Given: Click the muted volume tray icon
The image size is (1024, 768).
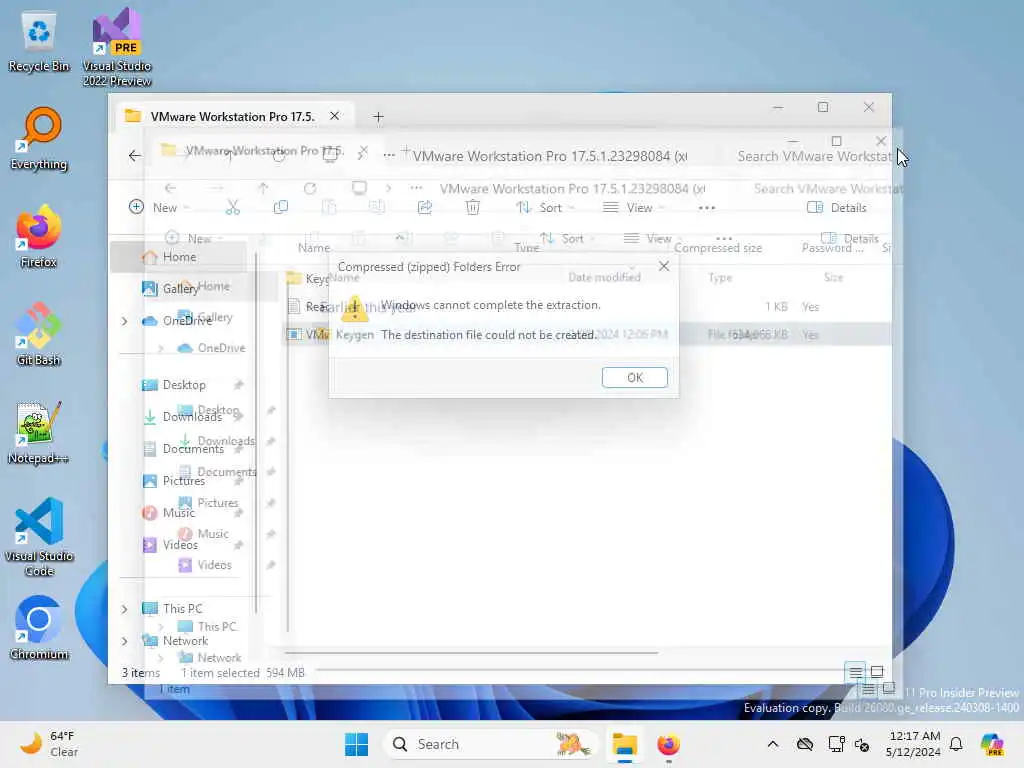Looking at the screenshot, I should (862, 744).
